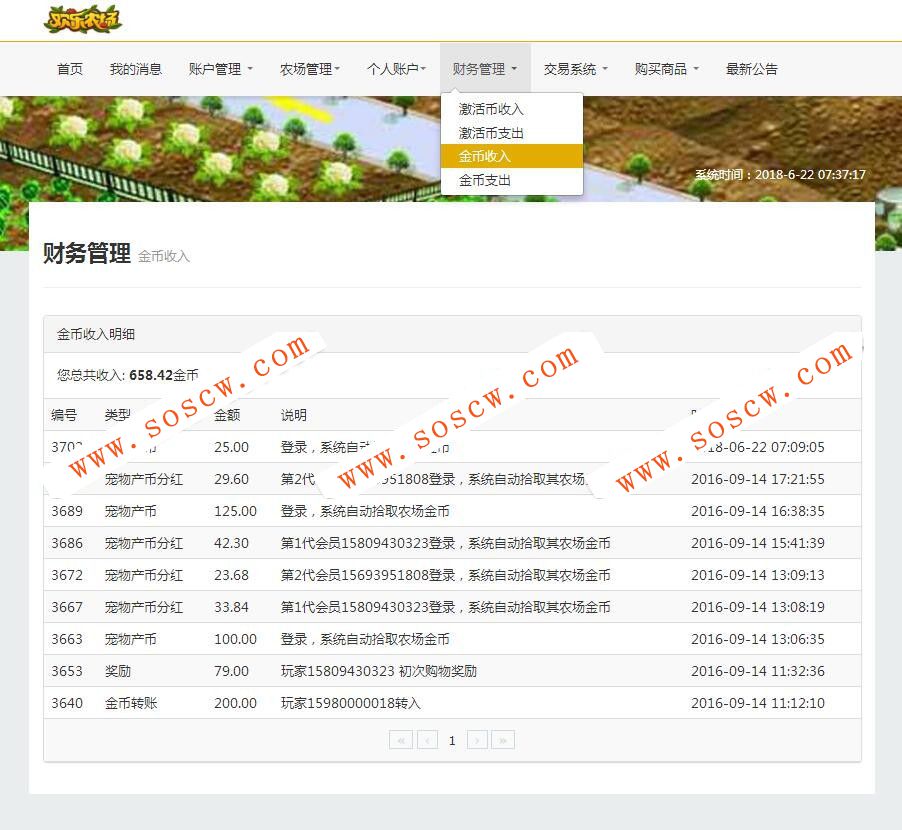Click record number 3663

67,639
